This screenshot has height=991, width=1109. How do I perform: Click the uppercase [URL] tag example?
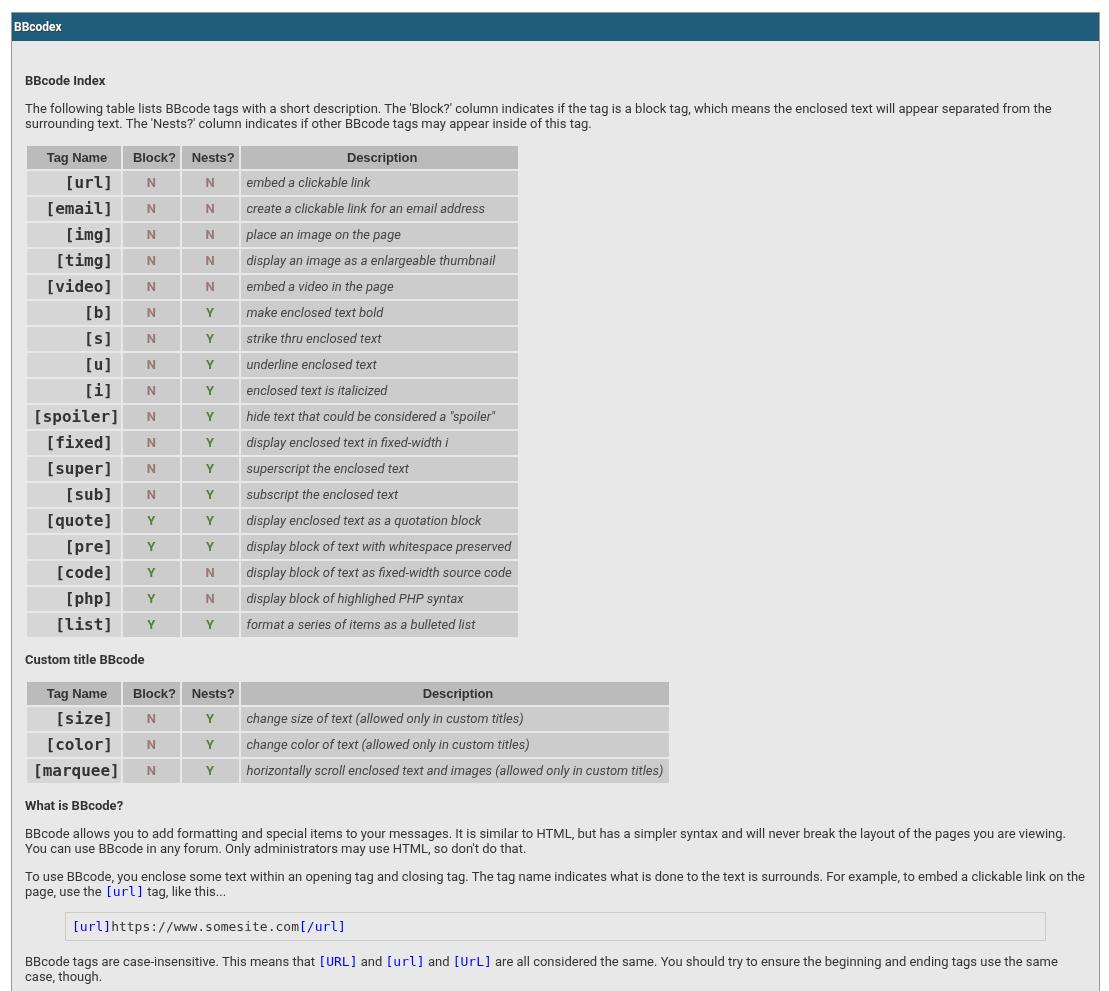pyautogui.click(x=337, y=962)
